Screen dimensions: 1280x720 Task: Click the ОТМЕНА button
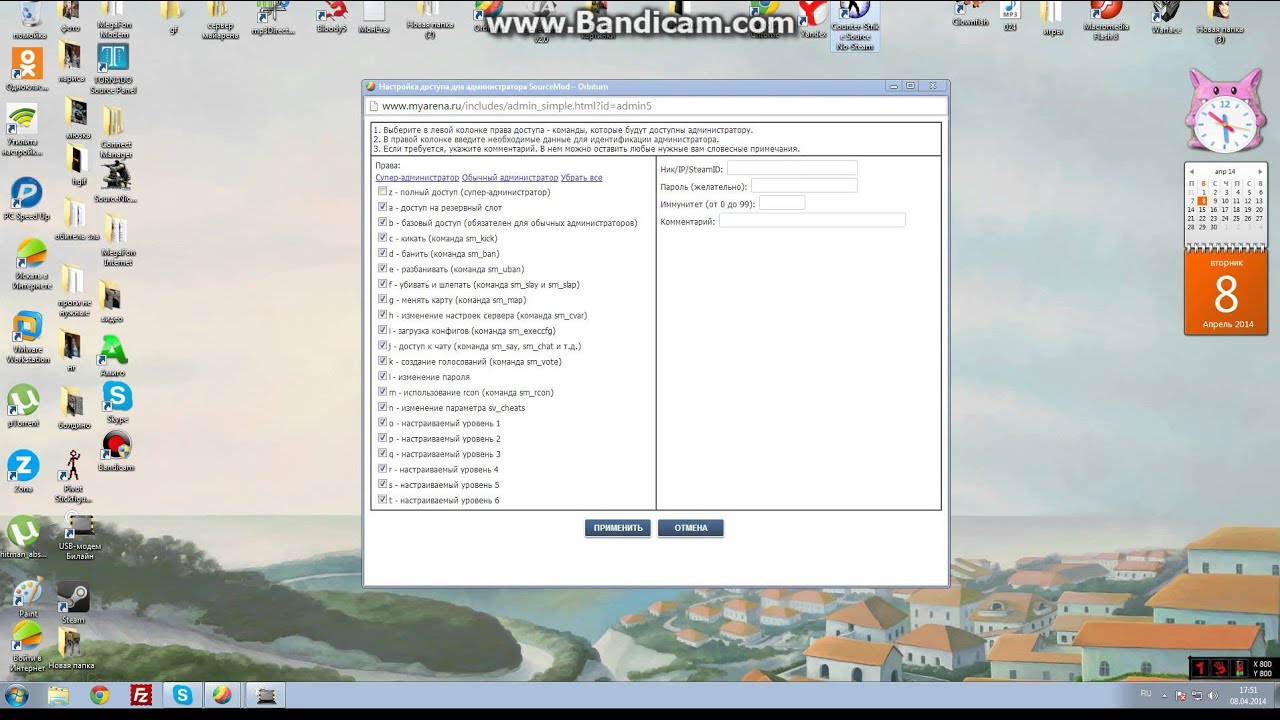(691, 528)
